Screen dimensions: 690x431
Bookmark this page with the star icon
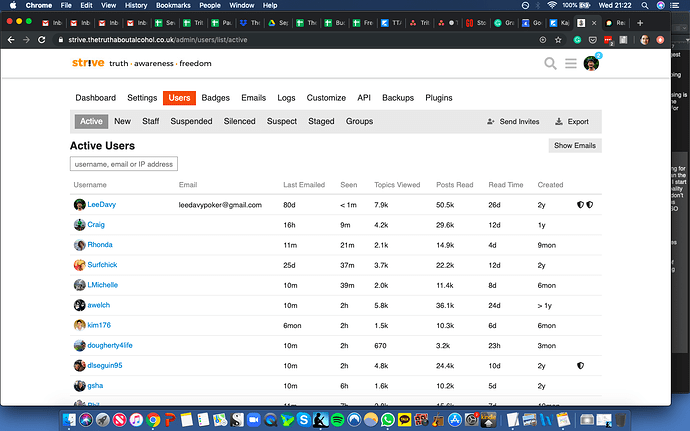pos(558,40)
